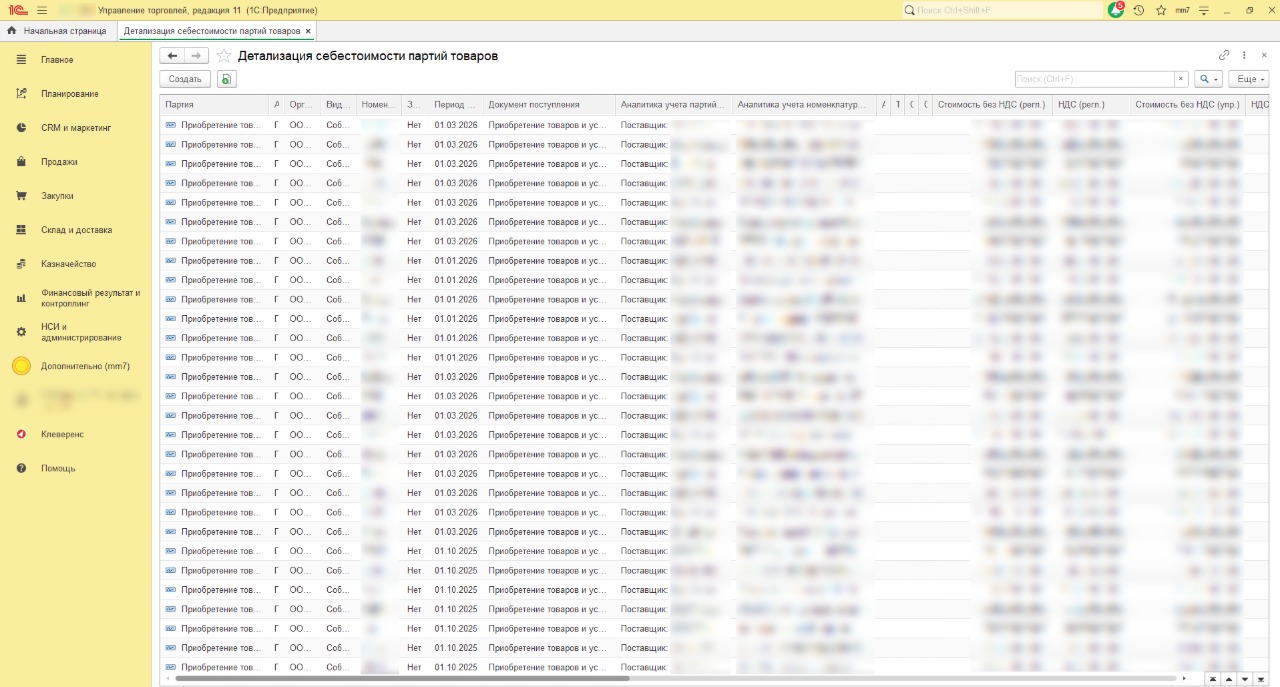This screenshot has width=1280, height=687.
Task: Open the Планирование section
Action: pos(70,94)
